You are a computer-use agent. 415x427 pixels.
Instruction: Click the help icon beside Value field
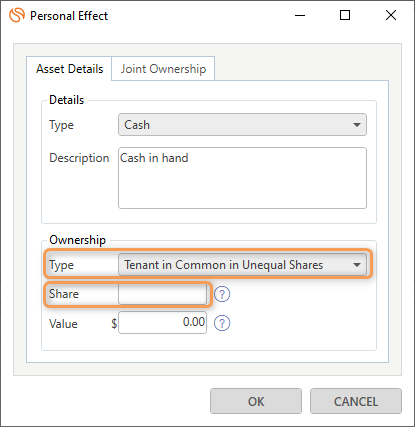tap(222, 323)
